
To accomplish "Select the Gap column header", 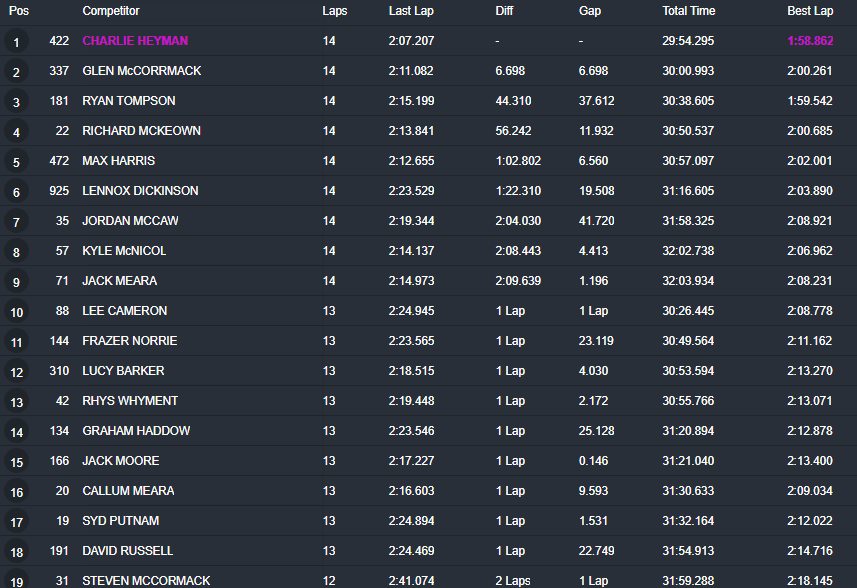I will point(590,11).
